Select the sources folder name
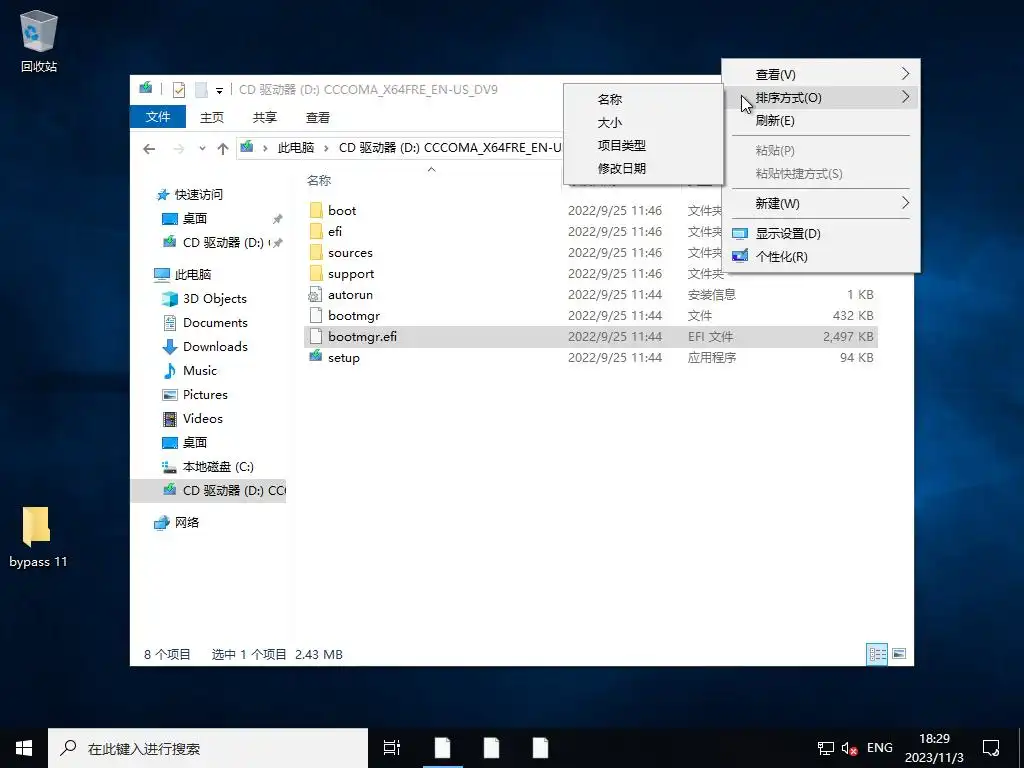Image resolution: width=1024 pixels, height=768 pixels. pos(350,253)
